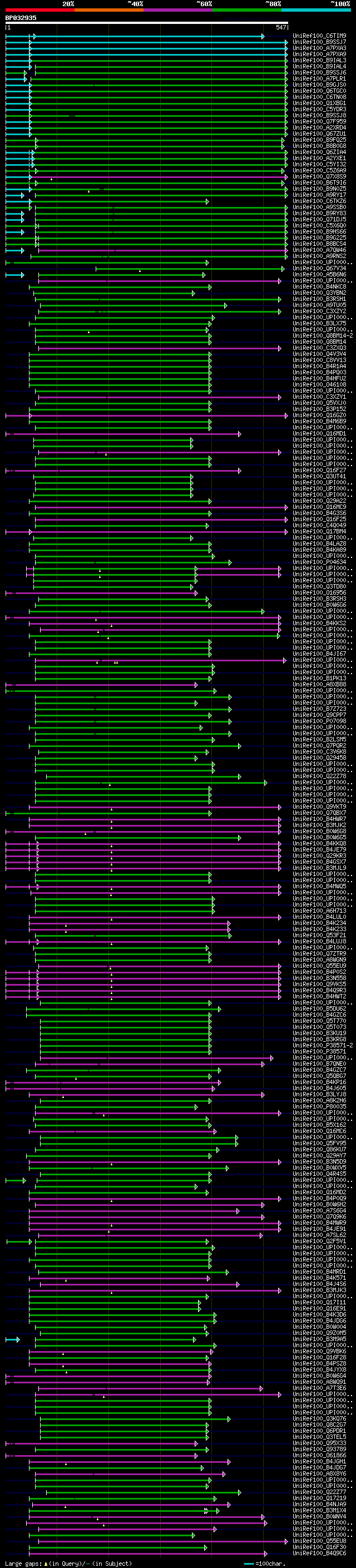Select the UniRef100_A9RNS2 label
Screen dimensions: 356x1568
click(319, 256)
